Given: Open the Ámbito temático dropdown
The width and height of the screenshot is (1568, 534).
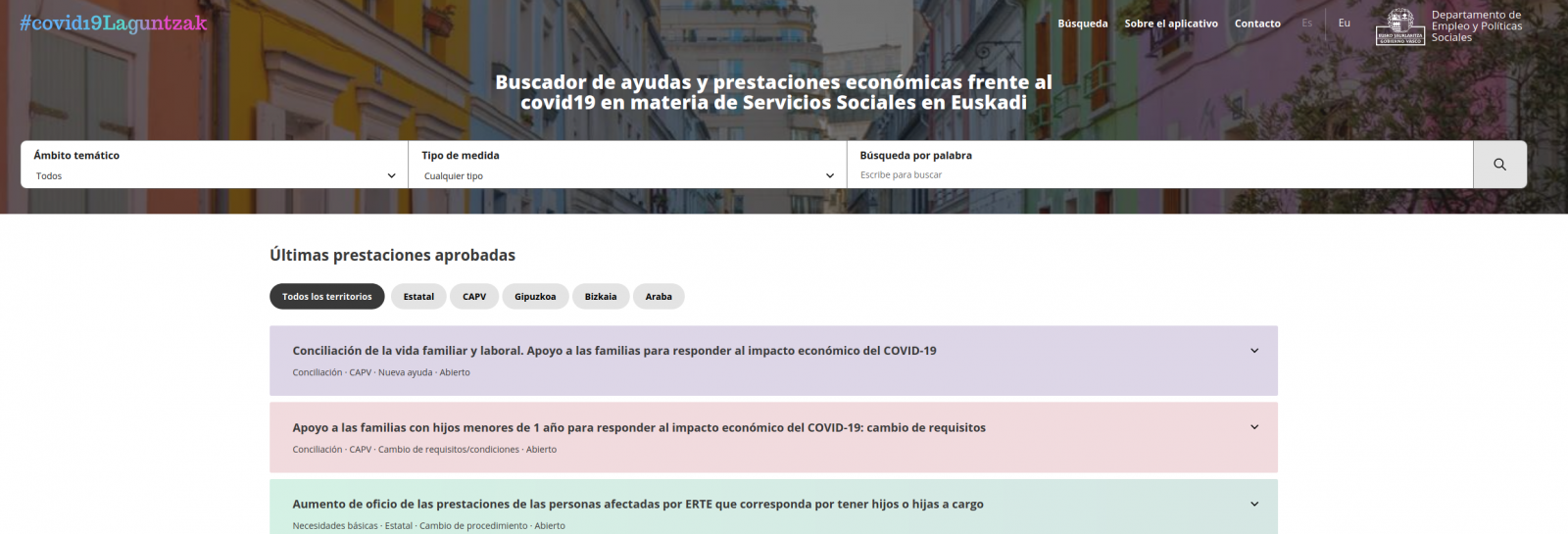Looking at the screenshot, I should point(215,176).
